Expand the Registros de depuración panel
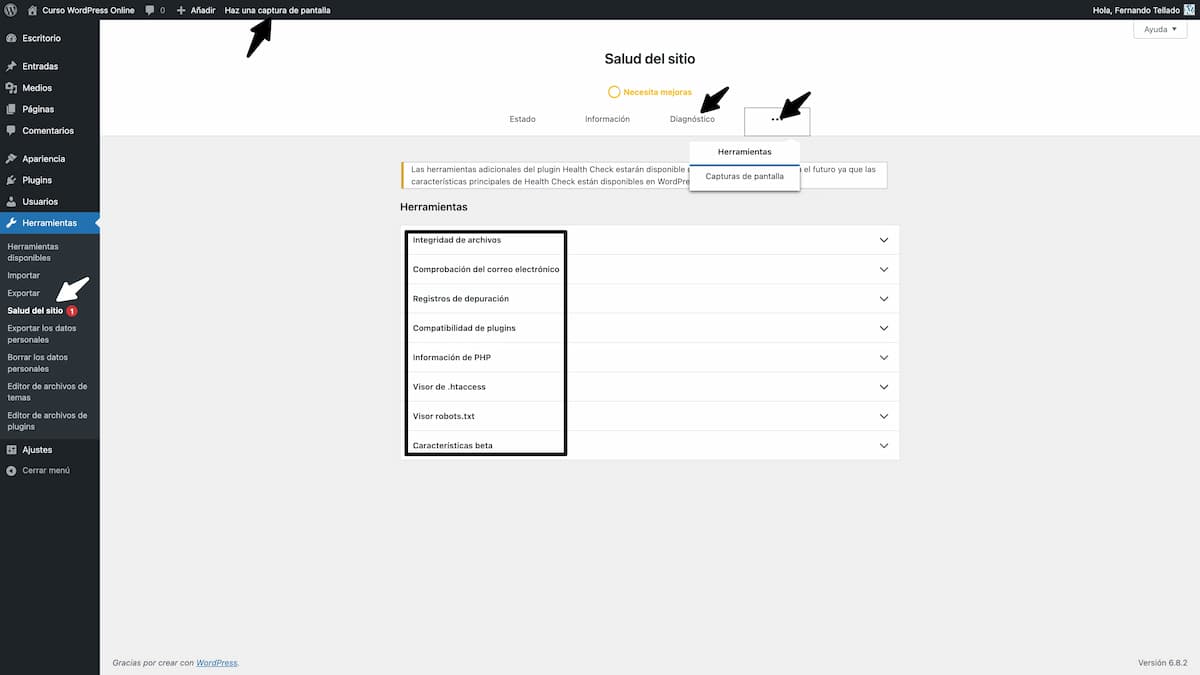1200x675 pixels. [649, 299]
